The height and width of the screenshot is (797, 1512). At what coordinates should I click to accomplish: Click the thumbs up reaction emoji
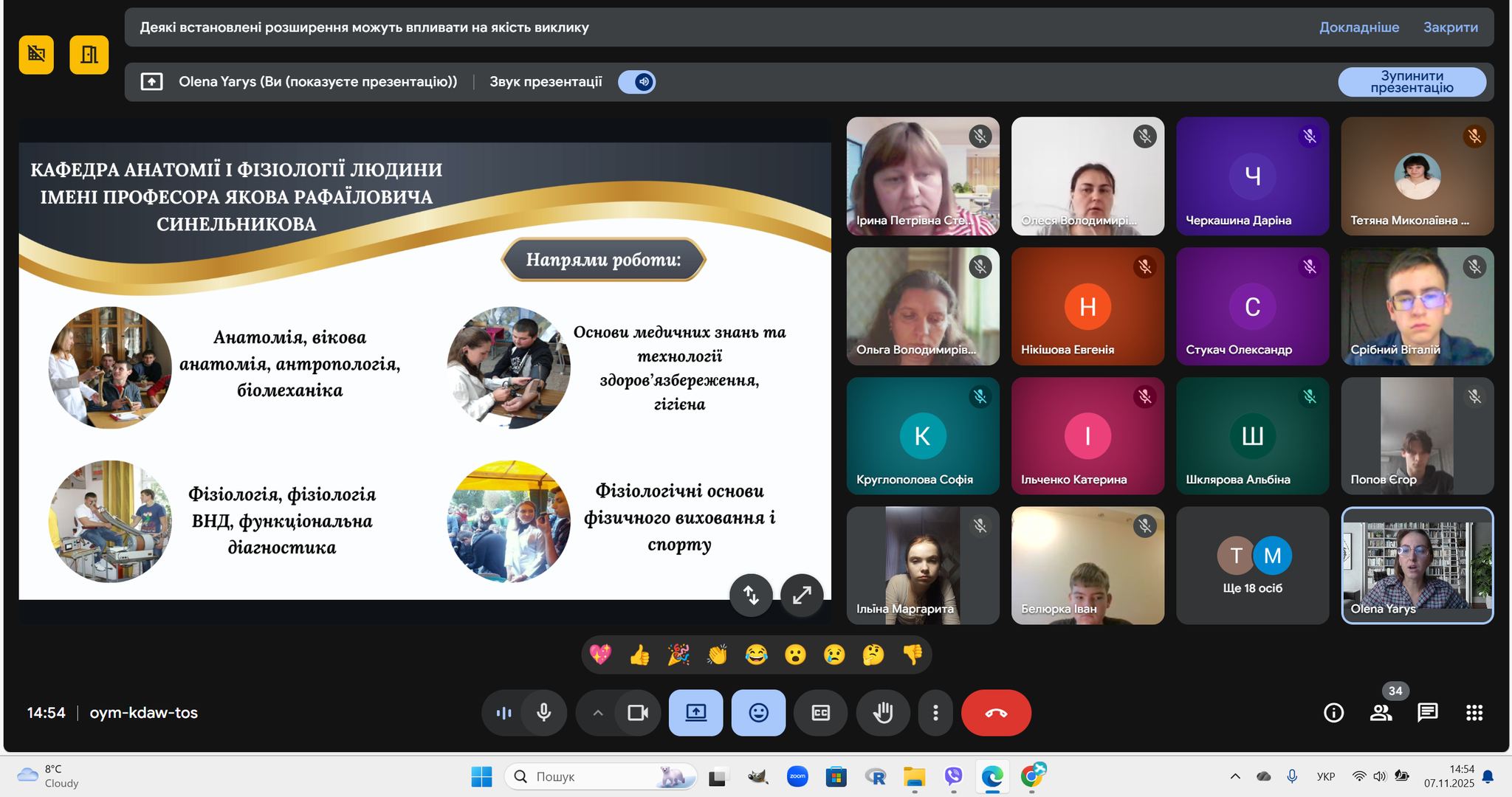point(639,655)
